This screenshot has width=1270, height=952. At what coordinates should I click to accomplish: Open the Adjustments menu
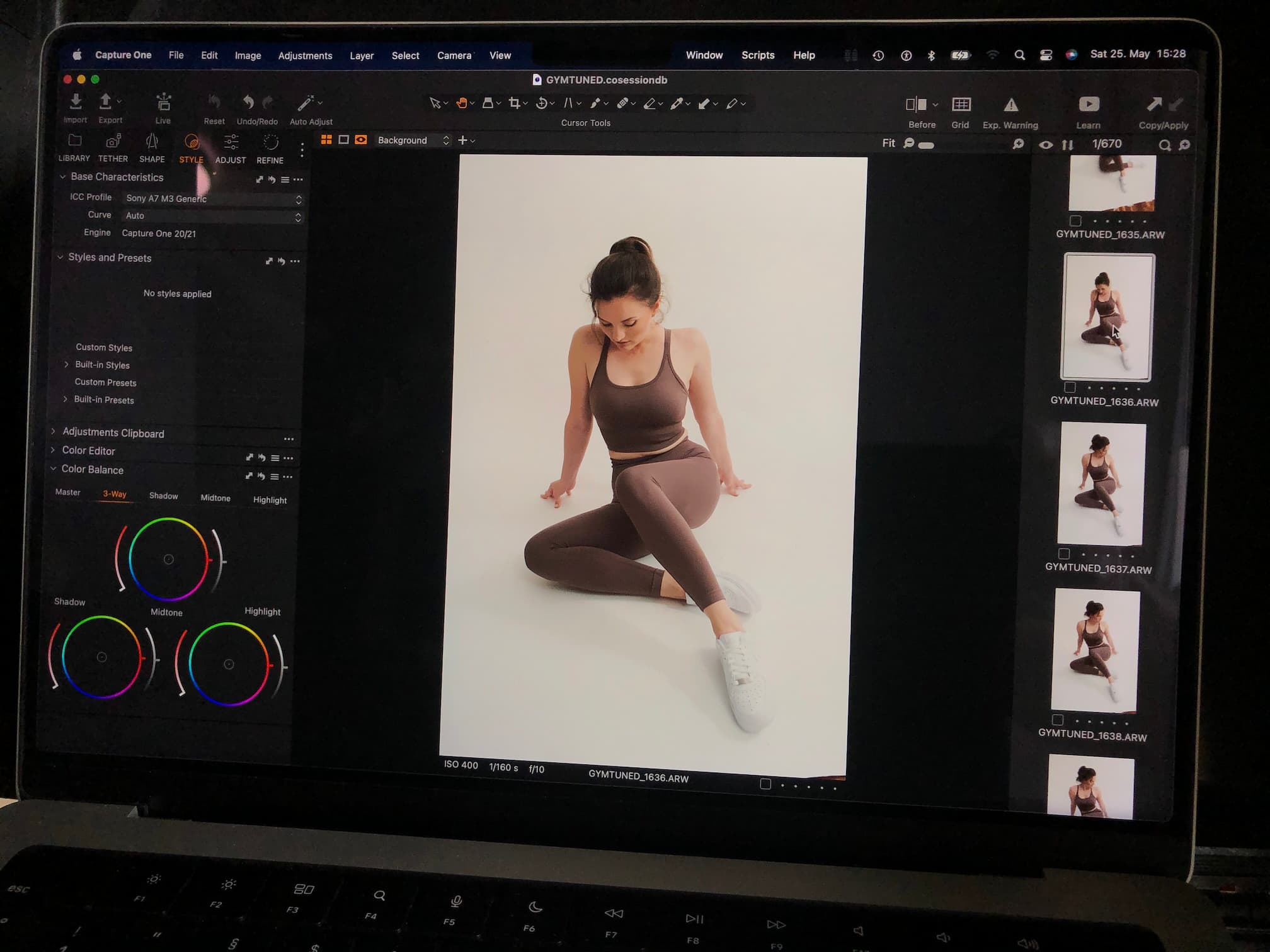pyautogui.click(x=305, y=56)
